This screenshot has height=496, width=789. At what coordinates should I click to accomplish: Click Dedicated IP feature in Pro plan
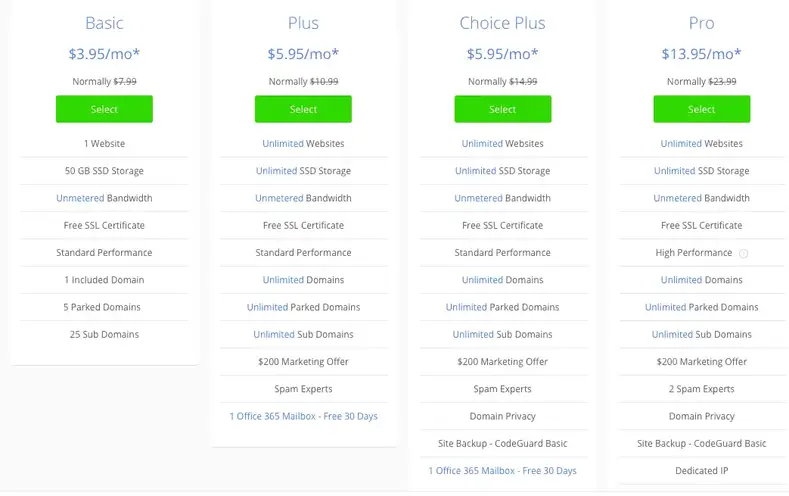[701, 471]
